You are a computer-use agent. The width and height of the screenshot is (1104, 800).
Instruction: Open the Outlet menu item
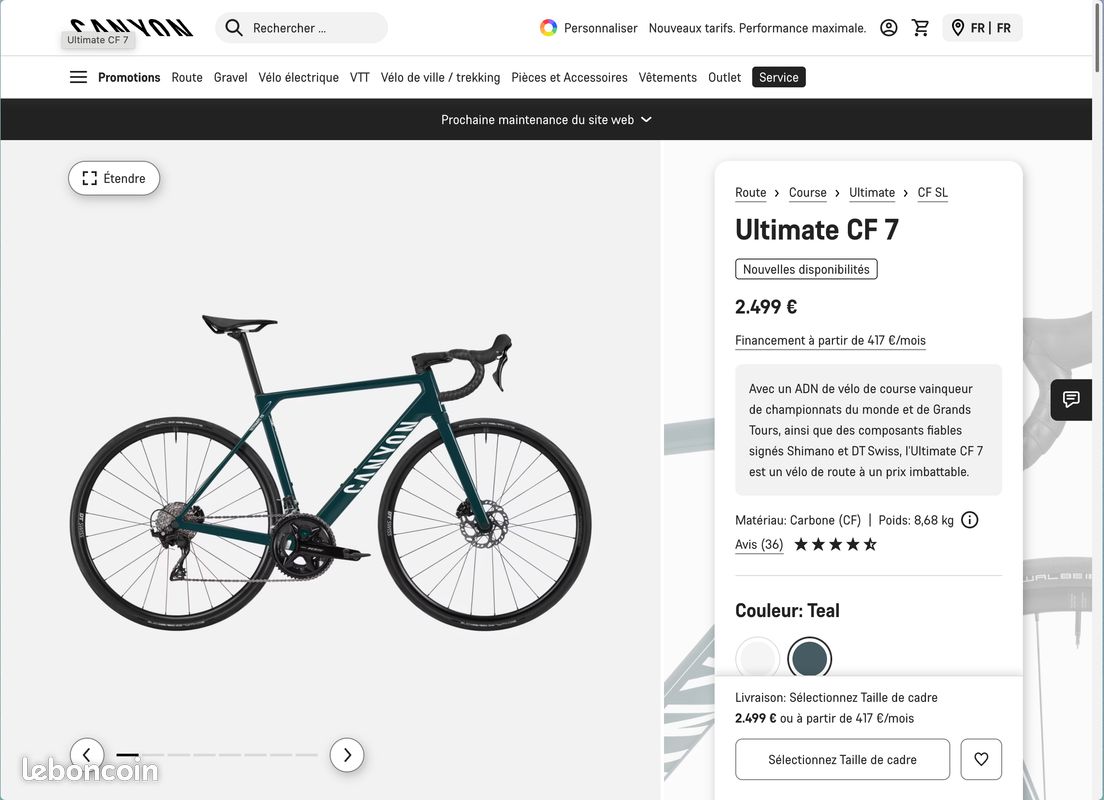tap(724, 77)
